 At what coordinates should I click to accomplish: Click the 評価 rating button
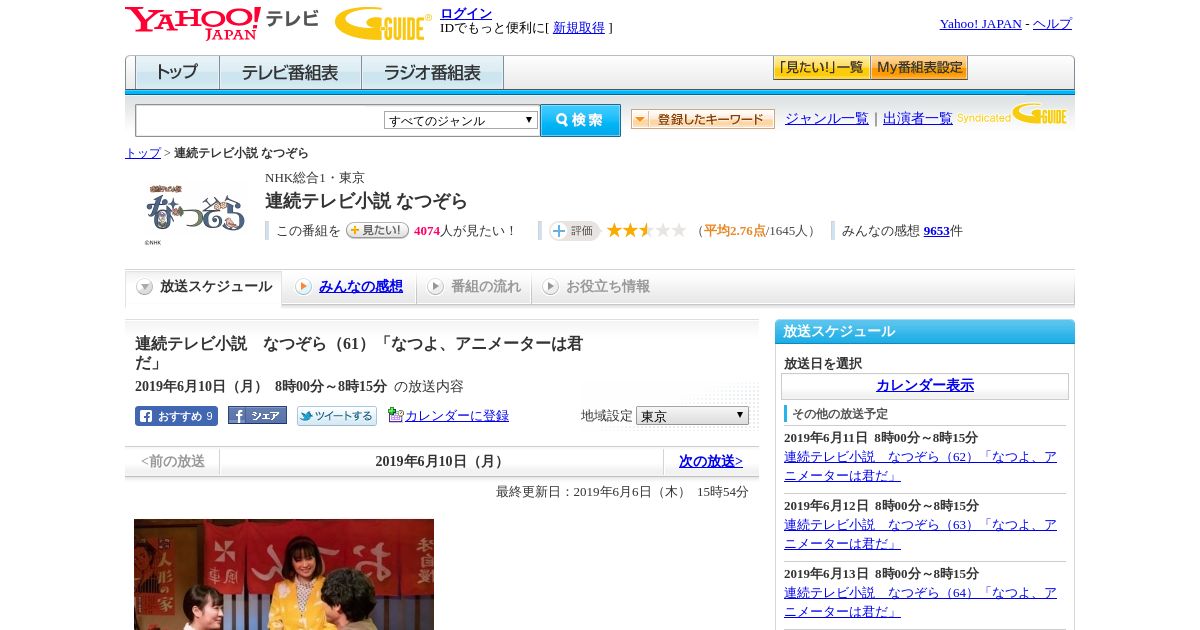coord(574,231)
